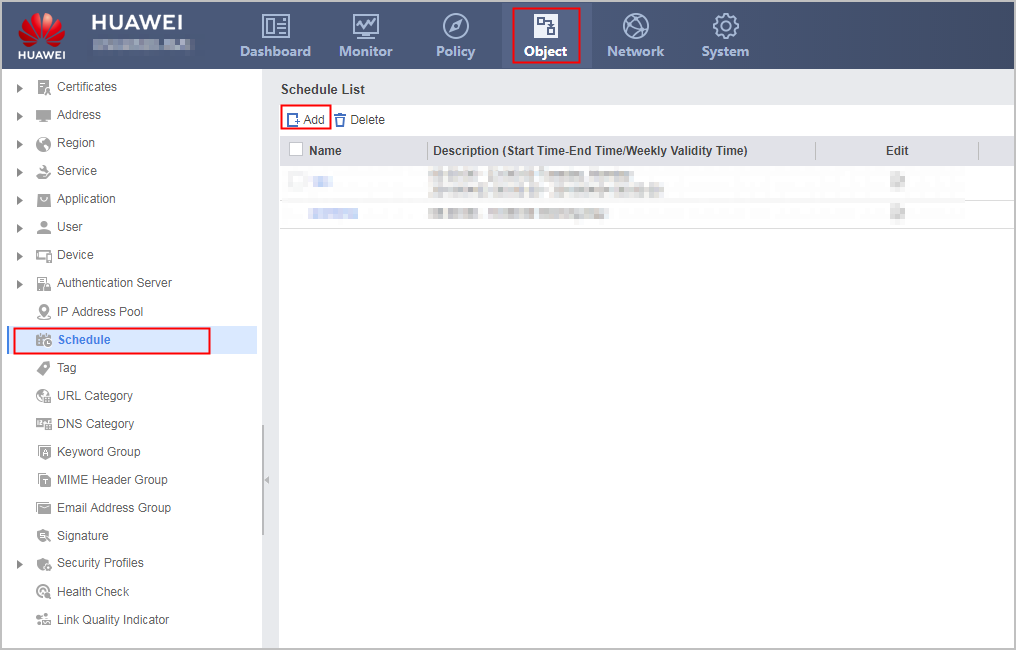Viewport: 1016px width, 650px height.
Task: Open the Network globe icon
Action: point(636,27)
